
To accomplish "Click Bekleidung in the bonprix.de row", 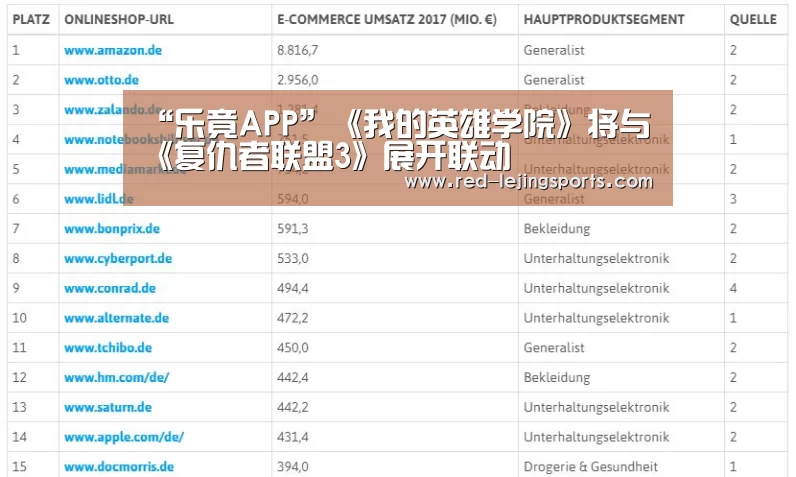I will 557,229.
